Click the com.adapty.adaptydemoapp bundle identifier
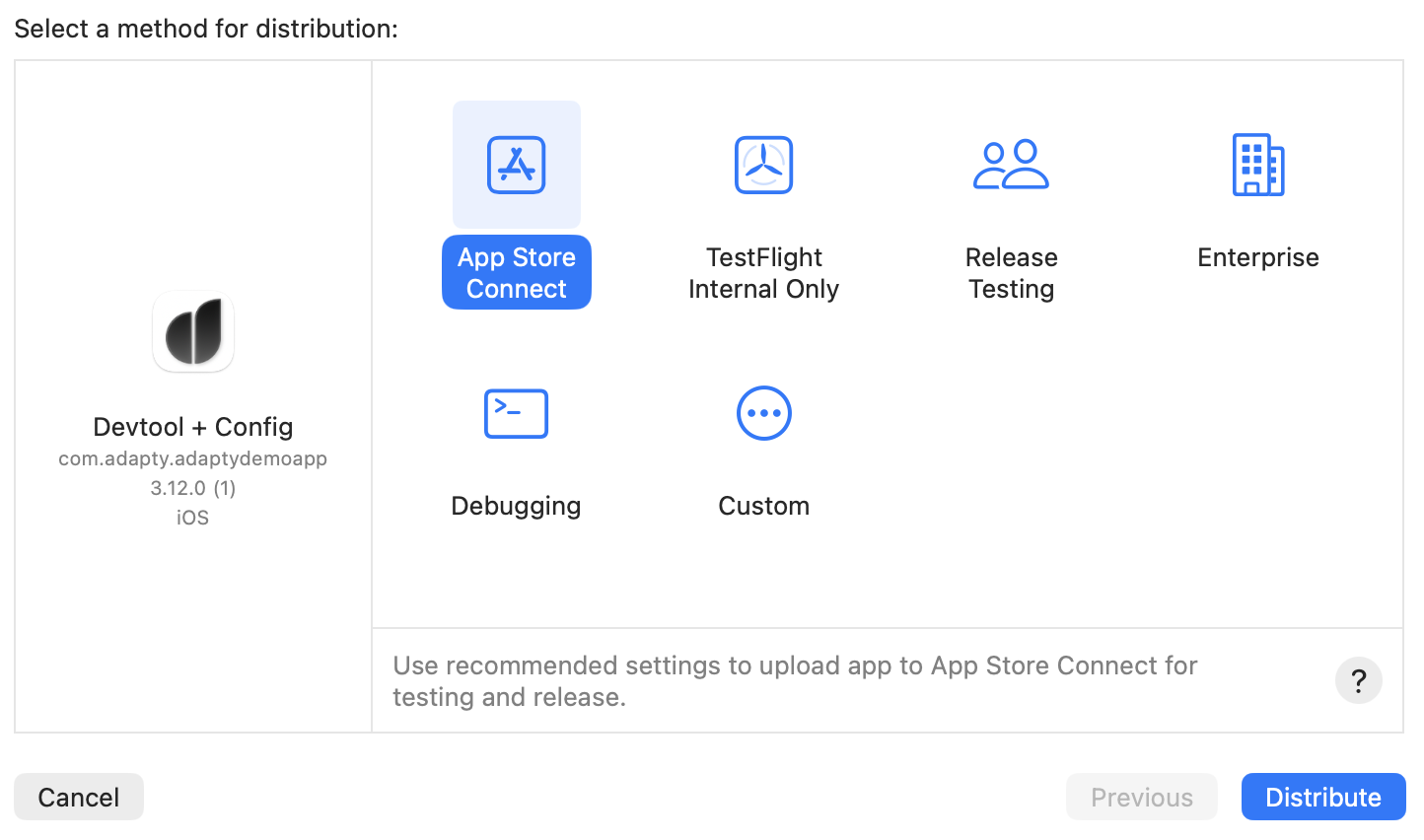Image resolution: width=1424 pixels, height=840 pixels. tap(193, 458)
